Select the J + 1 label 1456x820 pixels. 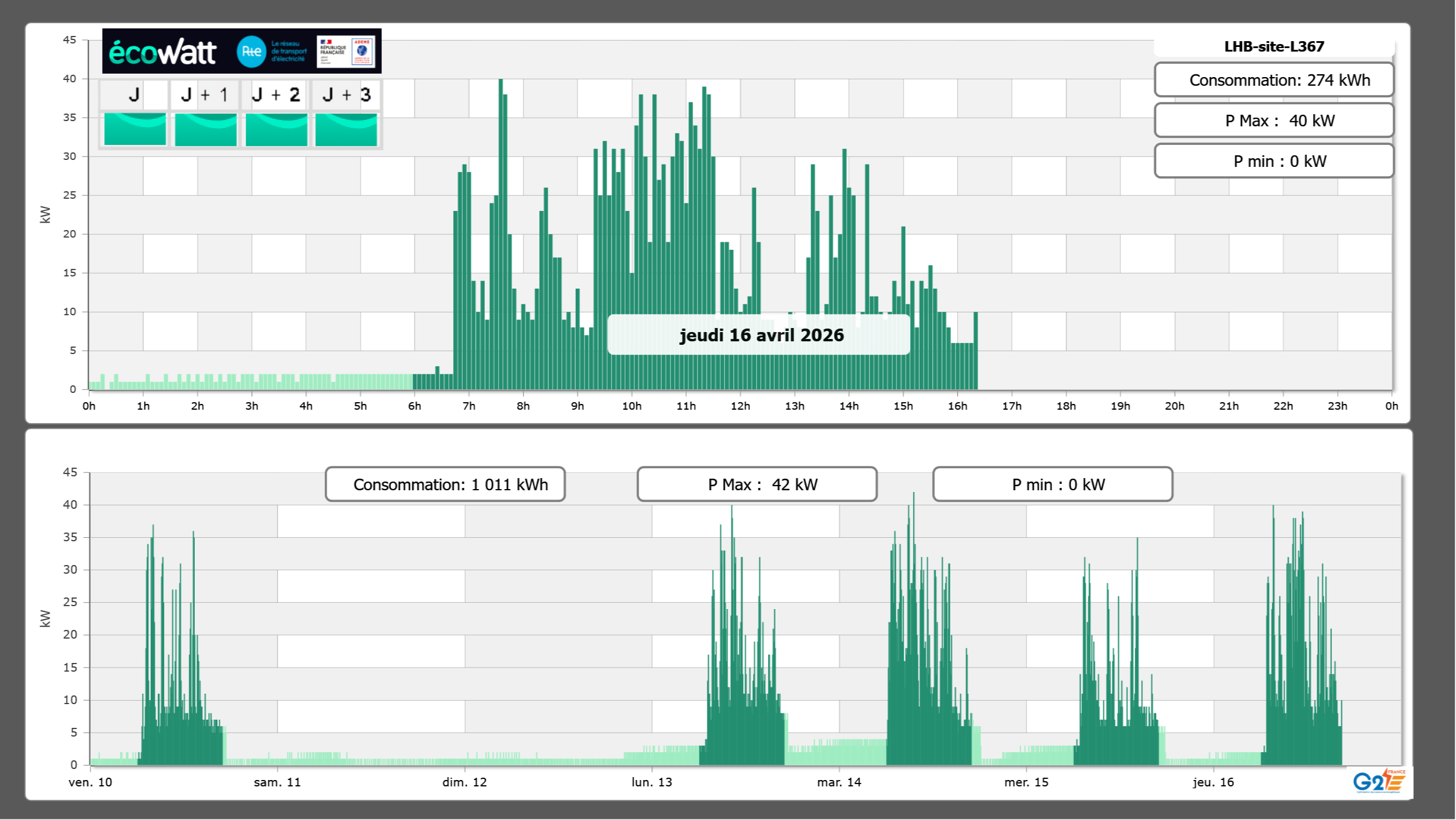tap(205, 94)
